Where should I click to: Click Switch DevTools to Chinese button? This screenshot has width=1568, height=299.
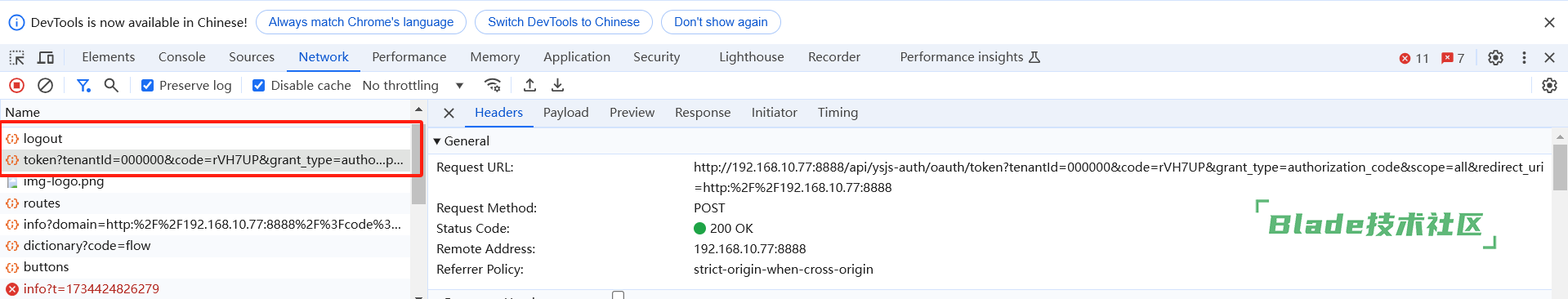coord(564,22)
